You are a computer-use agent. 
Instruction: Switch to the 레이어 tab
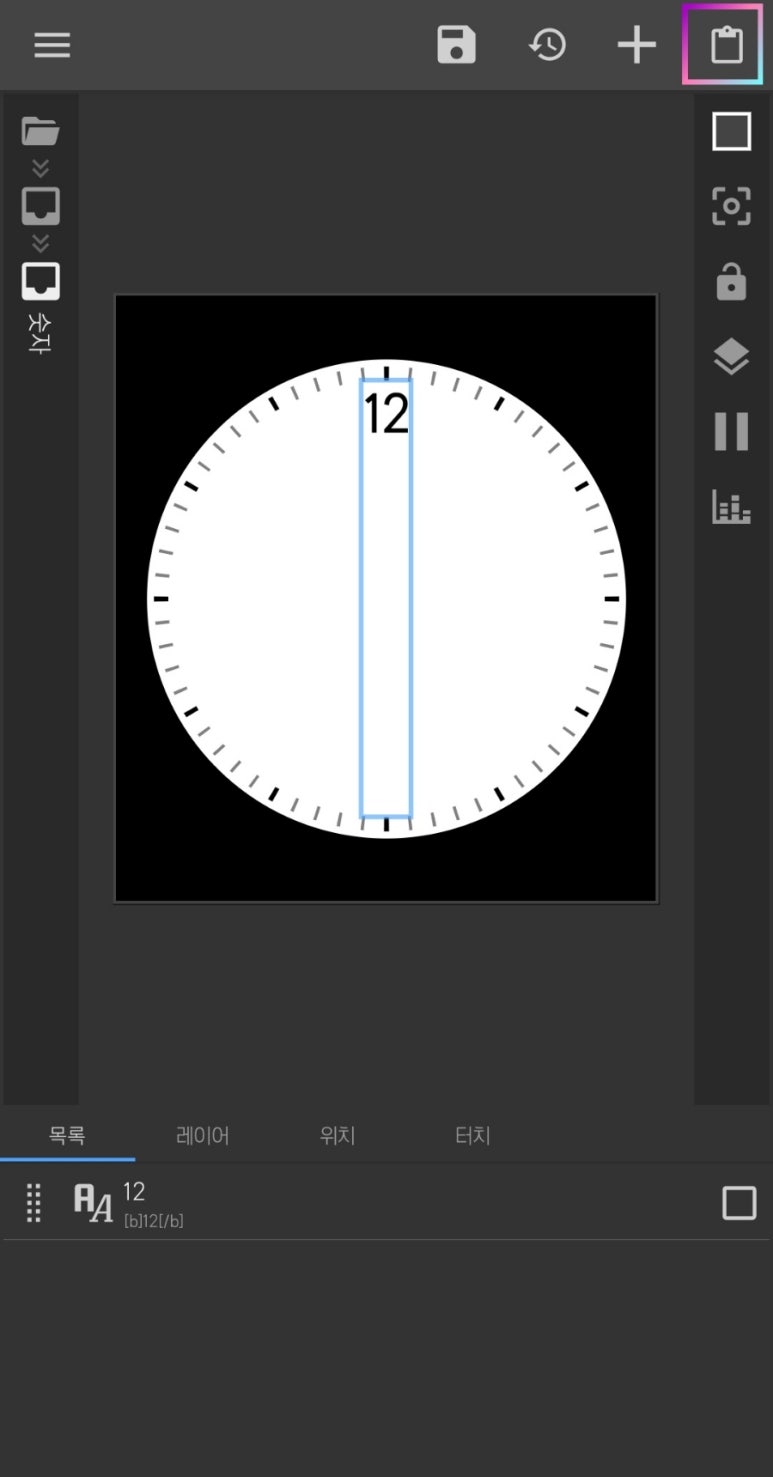coord(203,1135)
